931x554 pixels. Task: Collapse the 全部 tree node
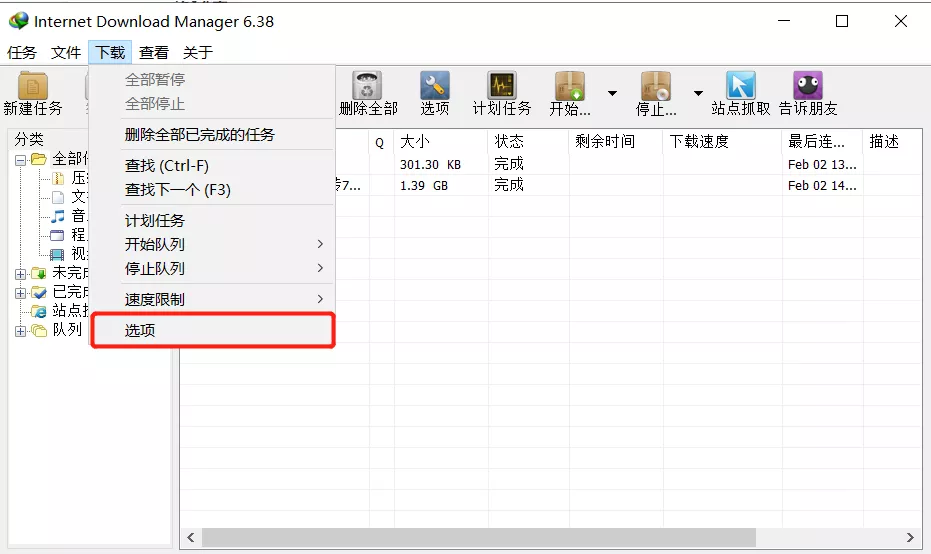[20, 160]
